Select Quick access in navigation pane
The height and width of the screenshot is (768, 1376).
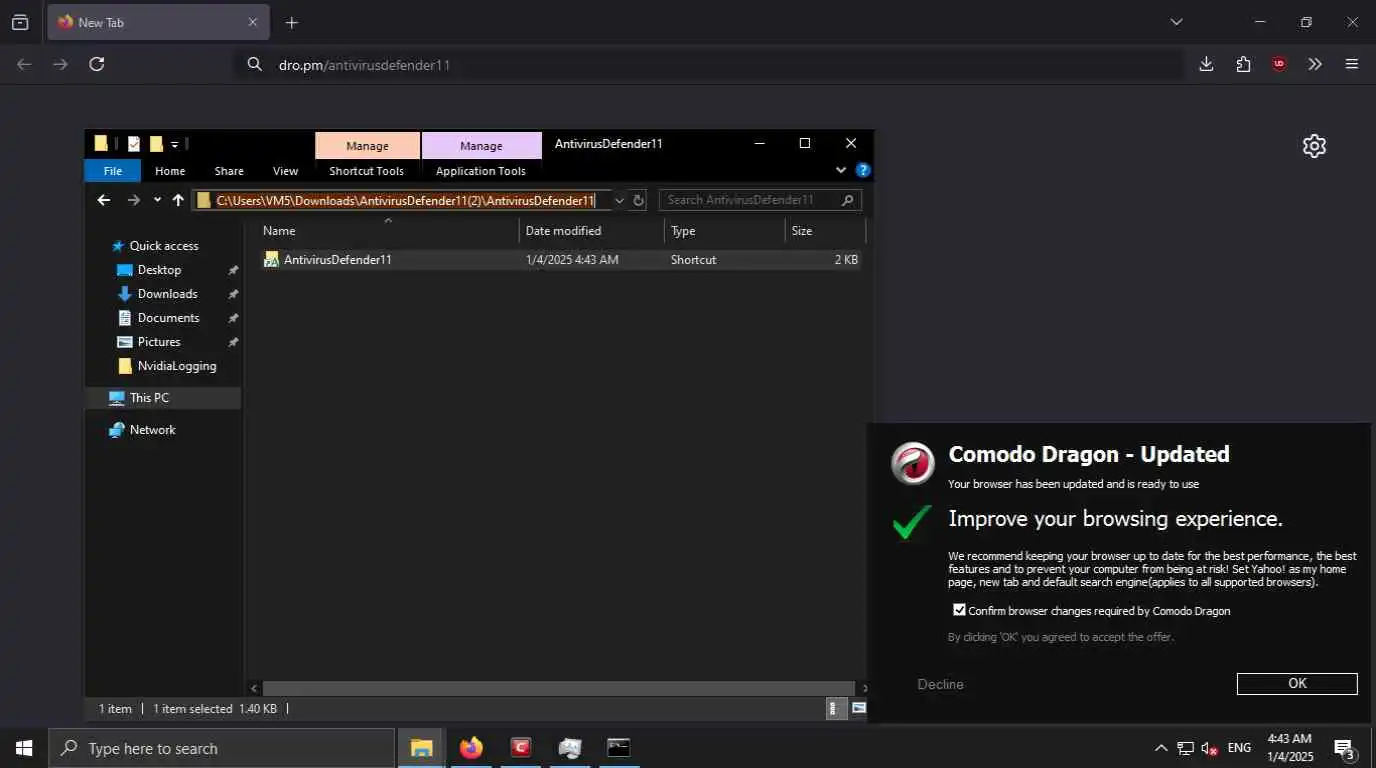point(164,246)
